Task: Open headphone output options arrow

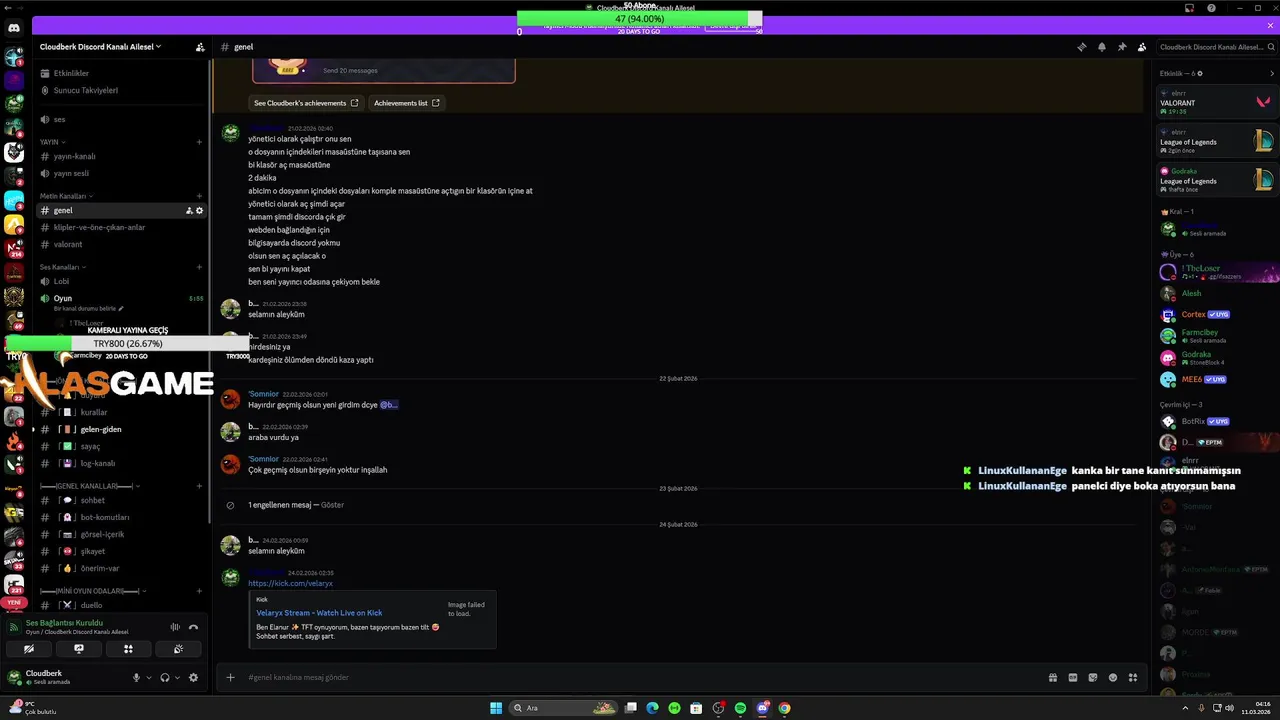Action: pos(177,677)
